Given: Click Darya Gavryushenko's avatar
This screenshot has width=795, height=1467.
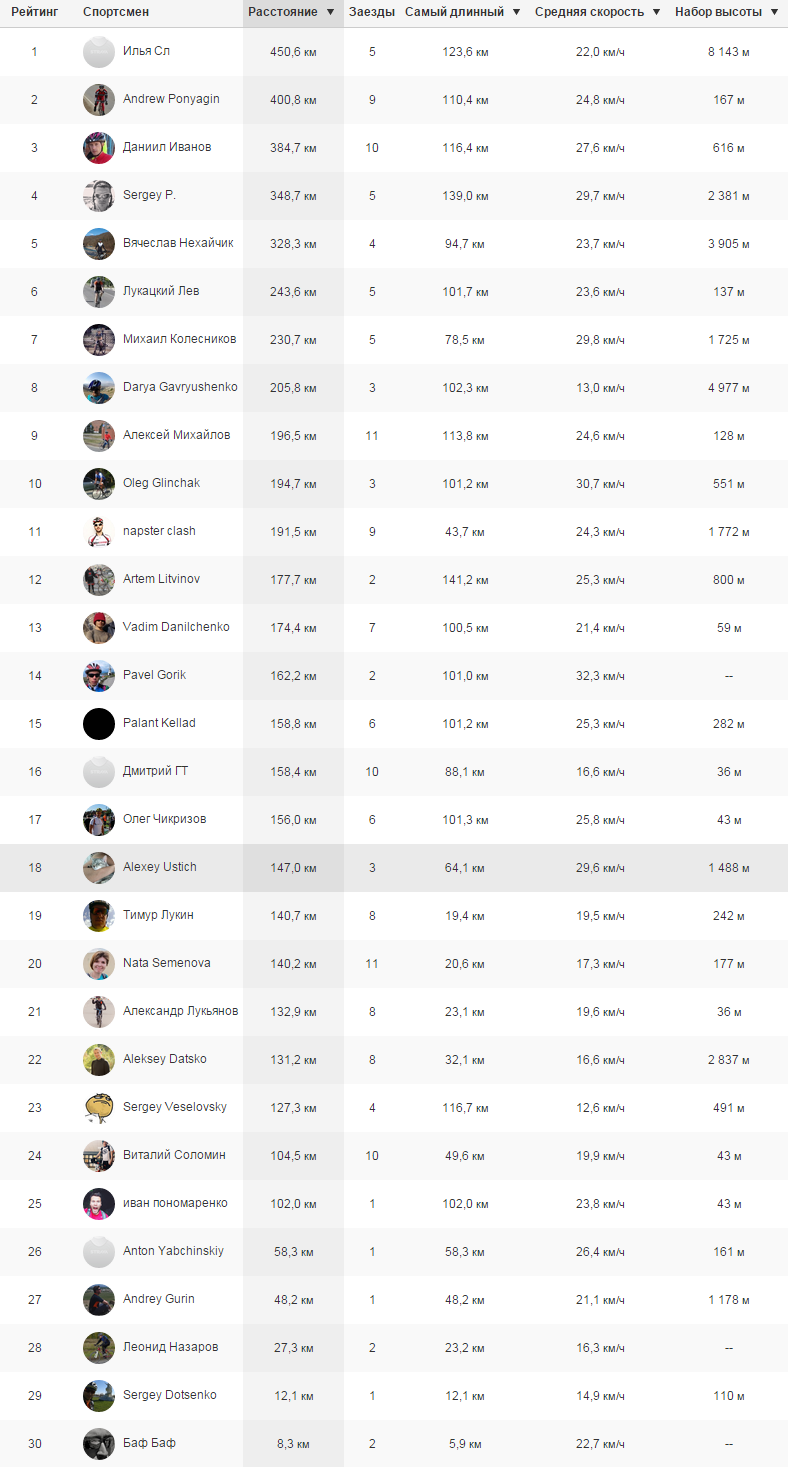Looking at the screenshot, I should 99,388.
